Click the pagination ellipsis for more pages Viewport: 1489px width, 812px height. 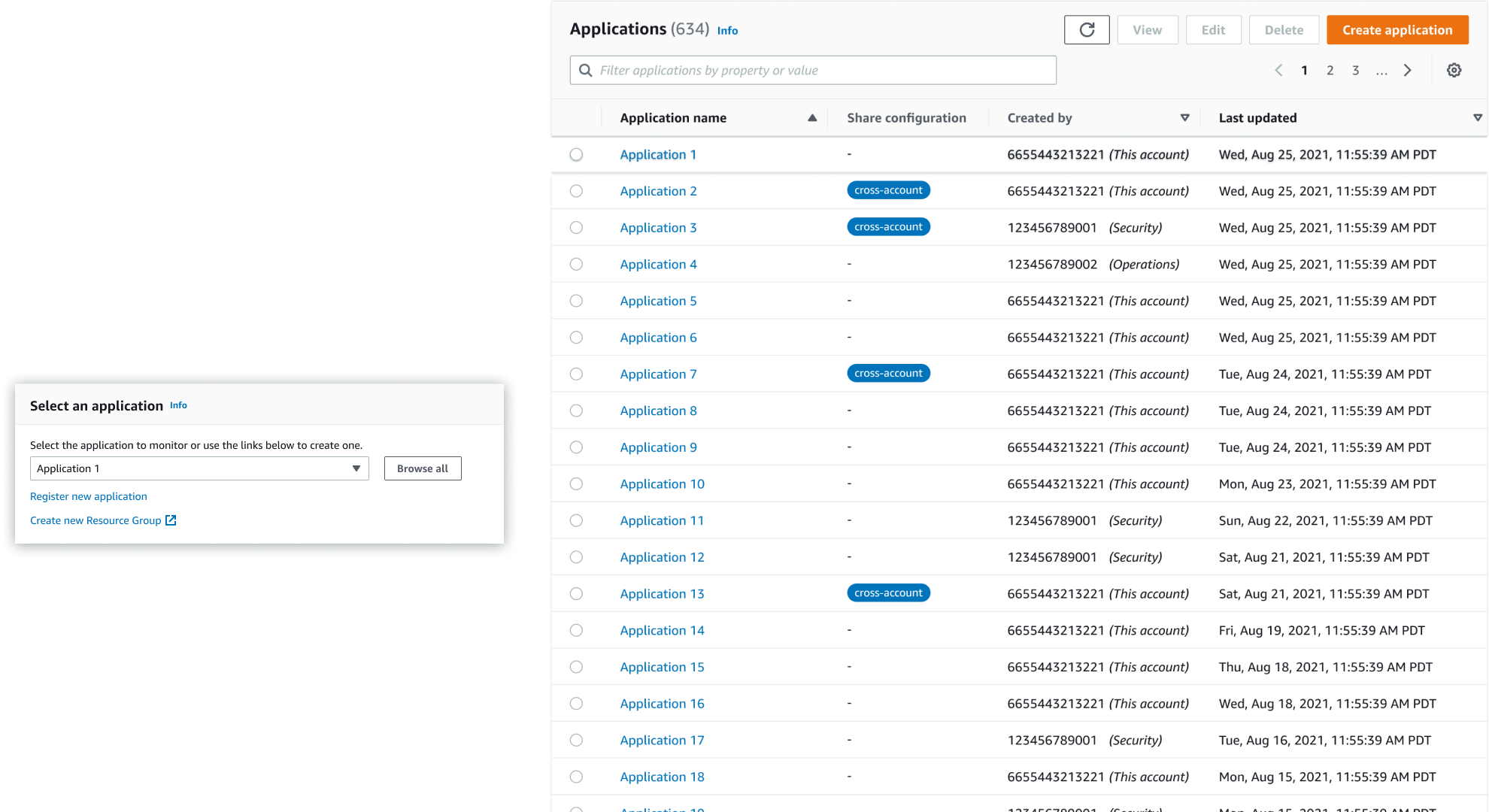[x=1381, y=71]
